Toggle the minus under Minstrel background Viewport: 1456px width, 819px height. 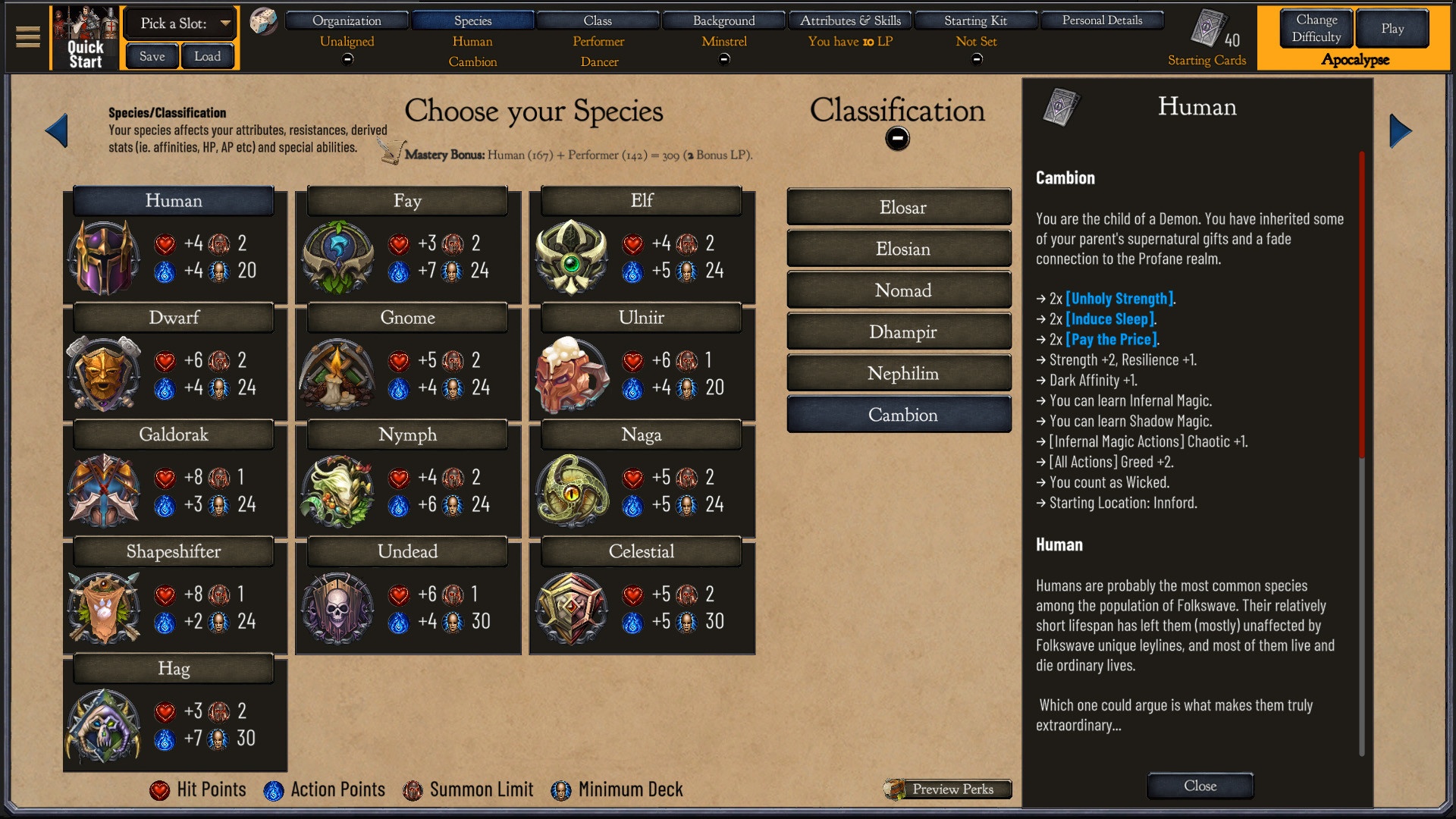click(x=724, y=59)
